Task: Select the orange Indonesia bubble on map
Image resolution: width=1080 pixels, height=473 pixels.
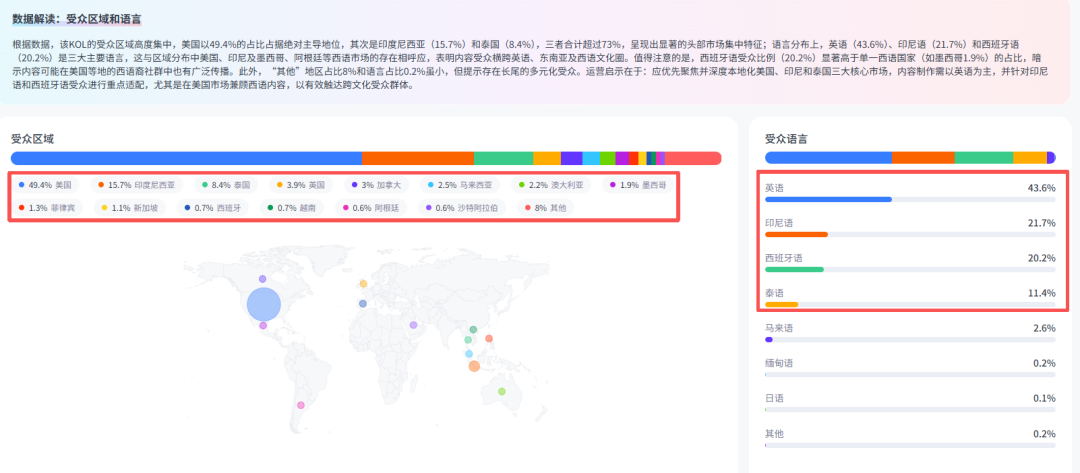Action: (474, 366)
